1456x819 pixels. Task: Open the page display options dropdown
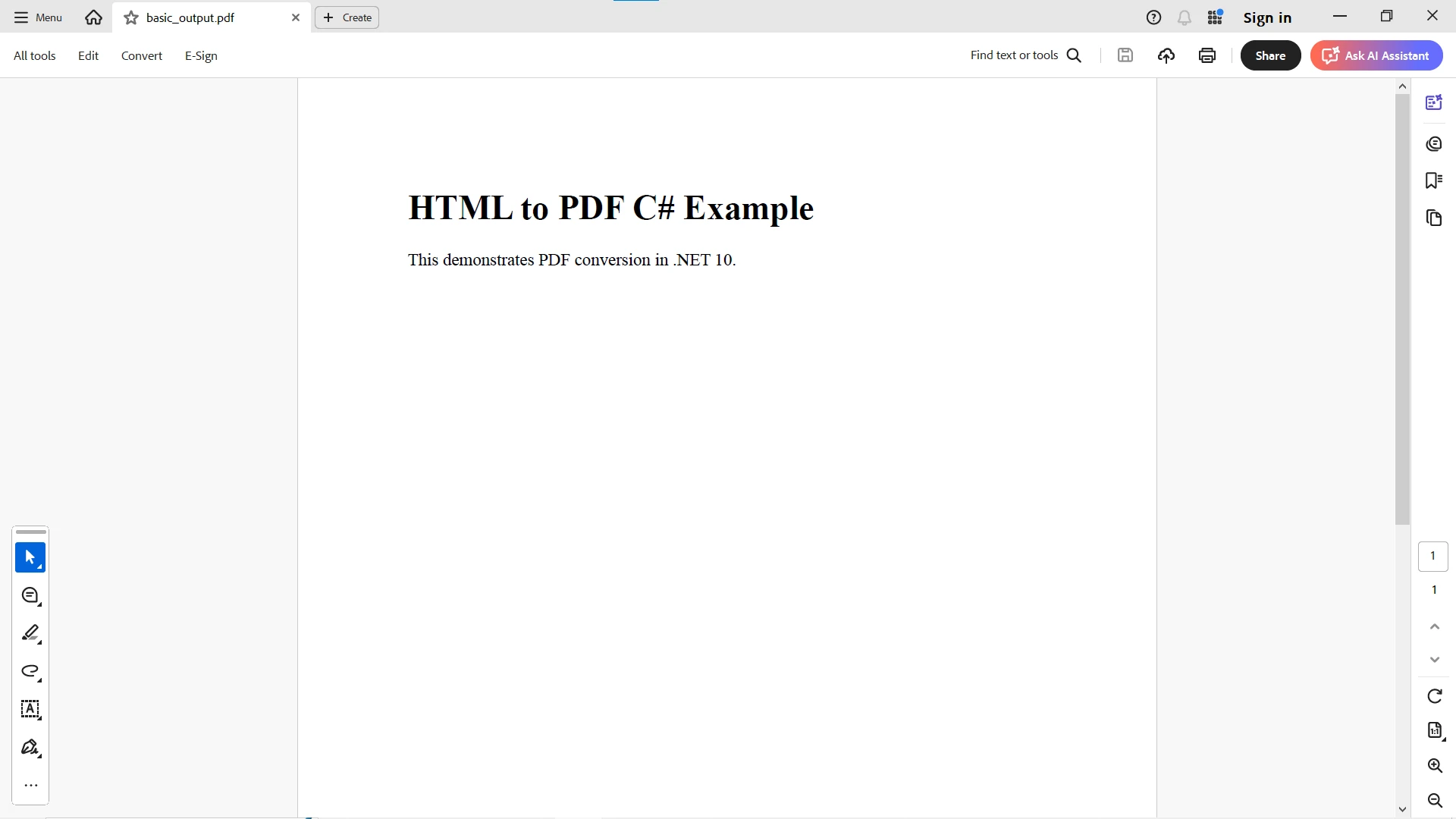coord(1434,730)
